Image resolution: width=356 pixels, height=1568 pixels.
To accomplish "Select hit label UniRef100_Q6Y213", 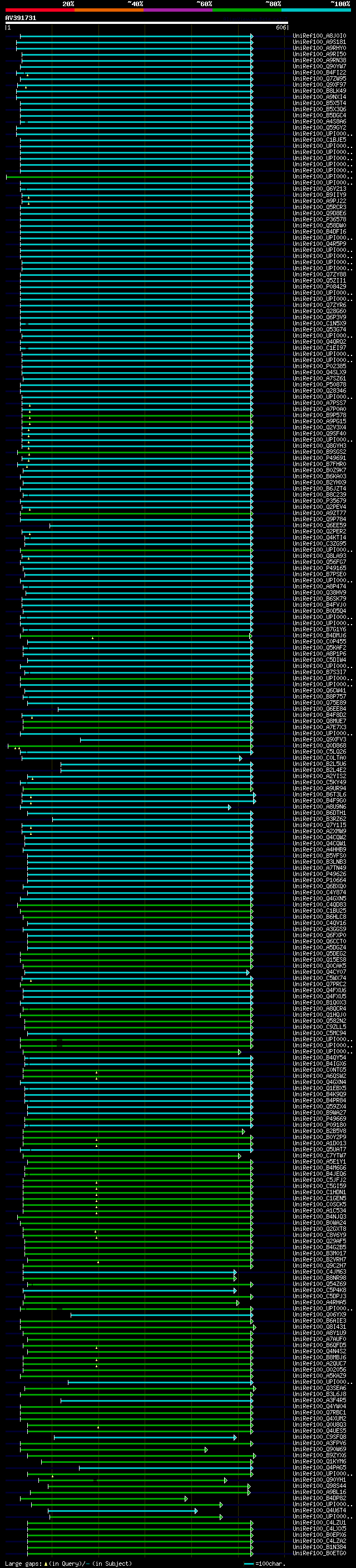I will pos(319,189).
